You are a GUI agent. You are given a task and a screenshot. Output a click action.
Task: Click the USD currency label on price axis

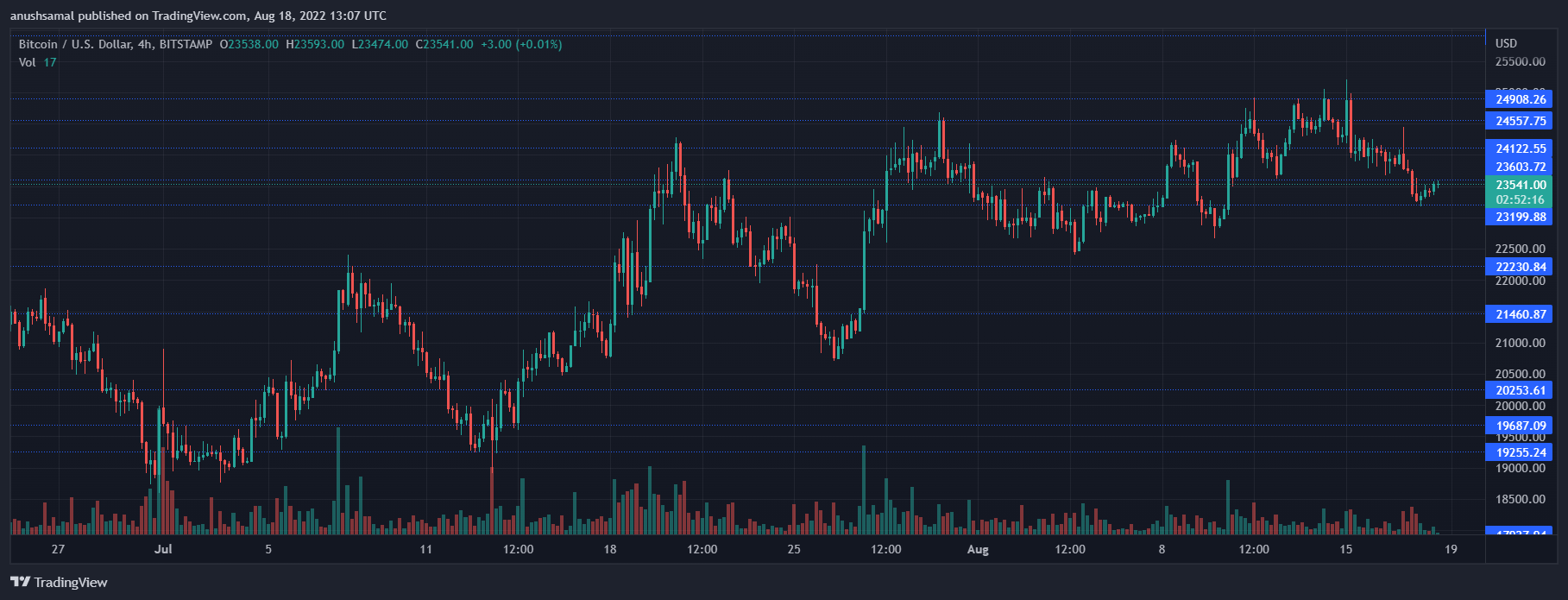click(1506, 43)
